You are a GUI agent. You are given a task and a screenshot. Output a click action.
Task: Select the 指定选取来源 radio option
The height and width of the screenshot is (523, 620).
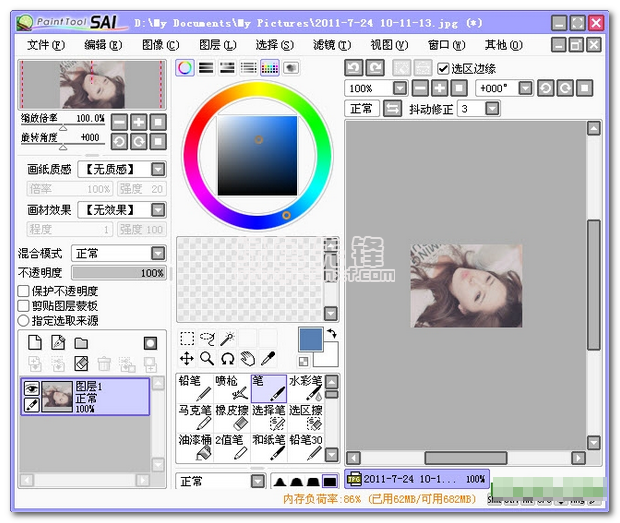(23, 320)
